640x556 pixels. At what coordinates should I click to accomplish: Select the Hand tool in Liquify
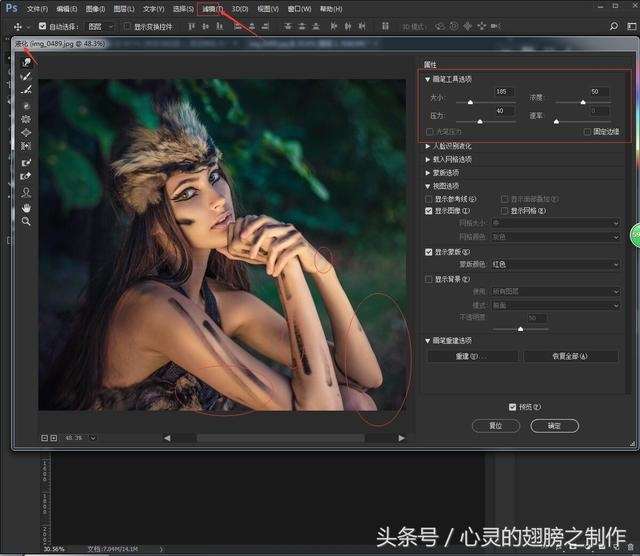click(x=26, y=207)
